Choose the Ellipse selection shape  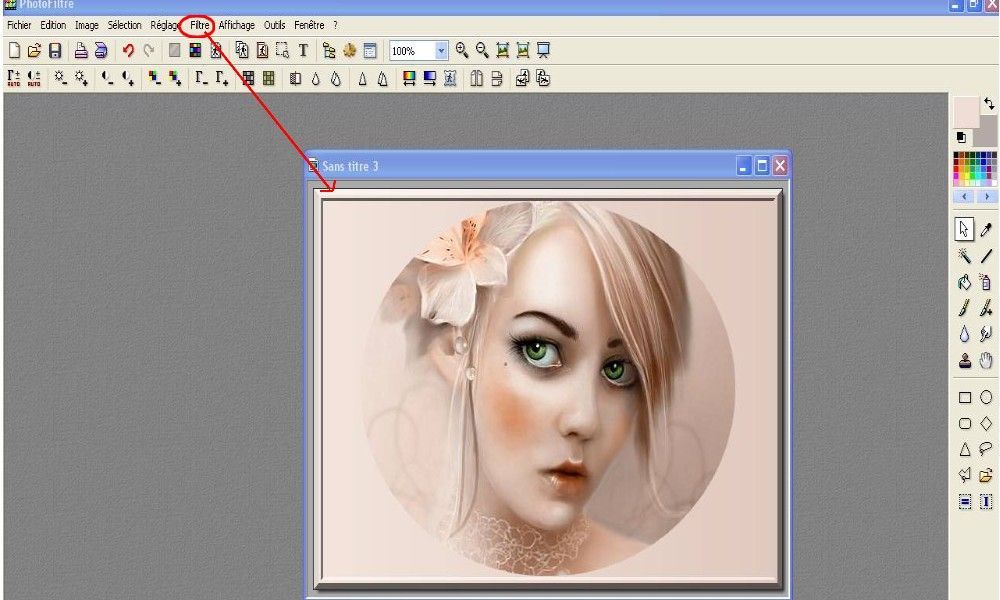tap(986, 397)
